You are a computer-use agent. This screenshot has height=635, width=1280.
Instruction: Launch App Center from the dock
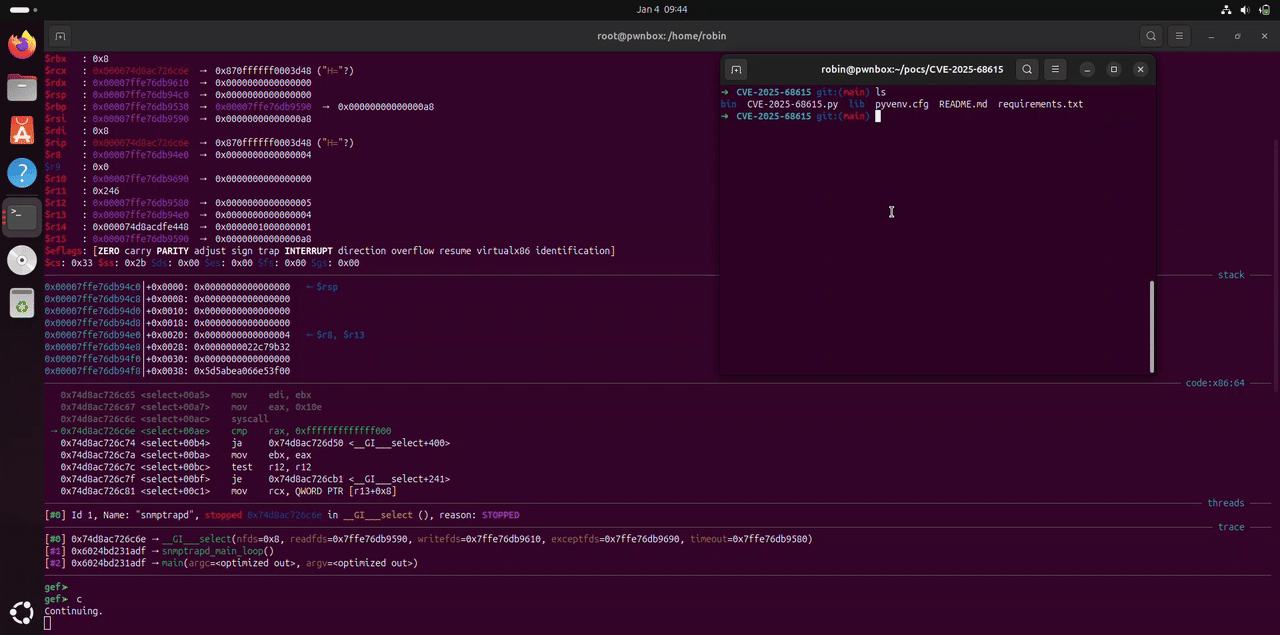[22, 130]
